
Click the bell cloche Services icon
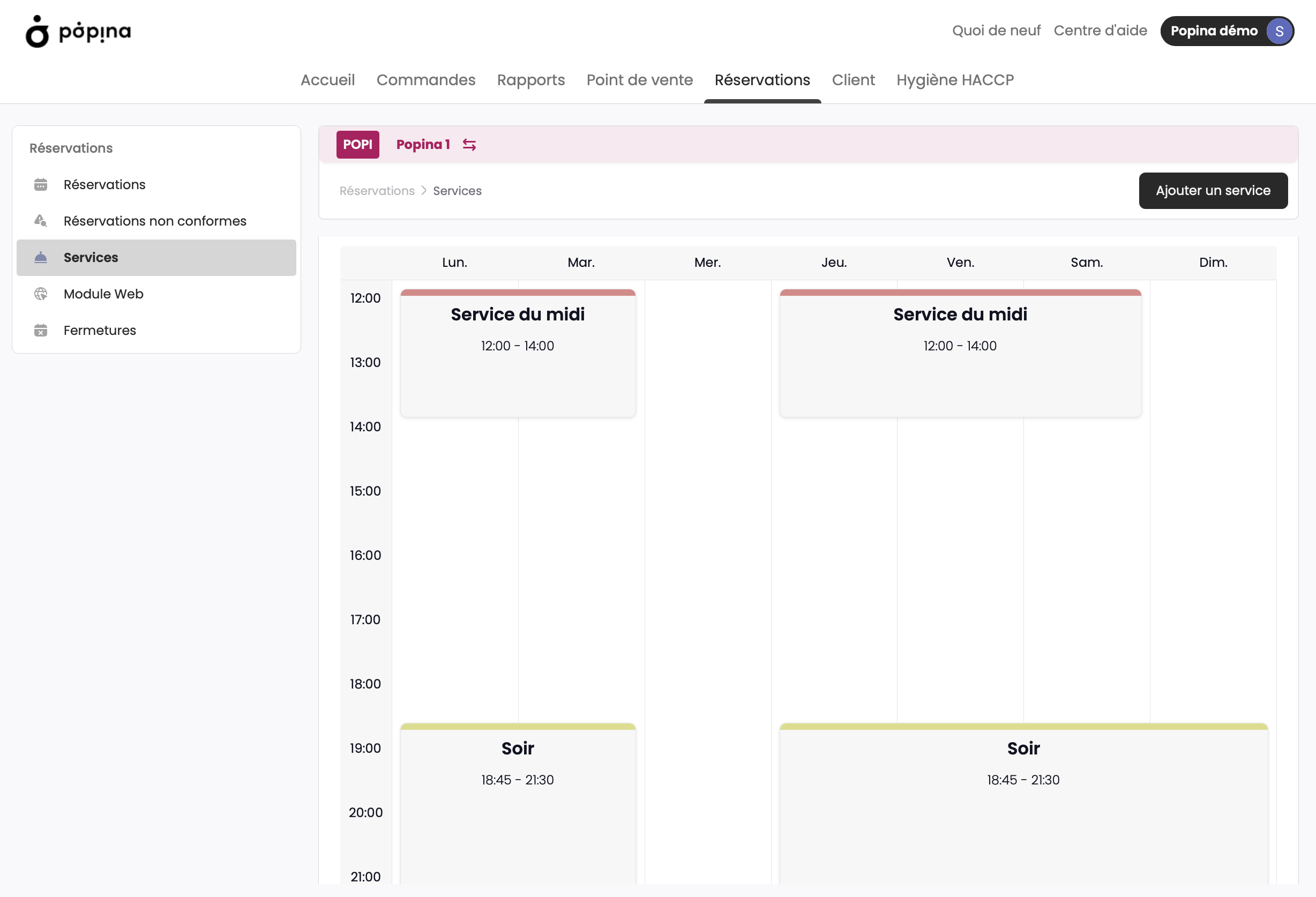click(41, 258)
